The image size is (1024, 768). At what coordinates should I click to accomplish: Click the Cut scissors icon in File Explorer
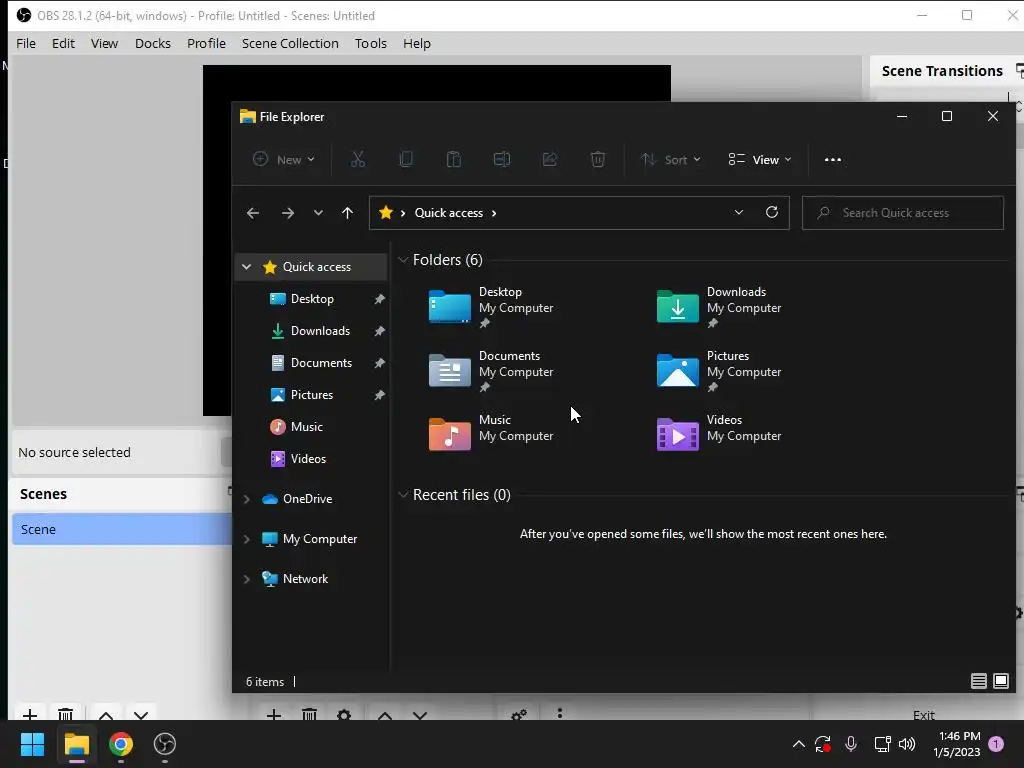[358, 159]
